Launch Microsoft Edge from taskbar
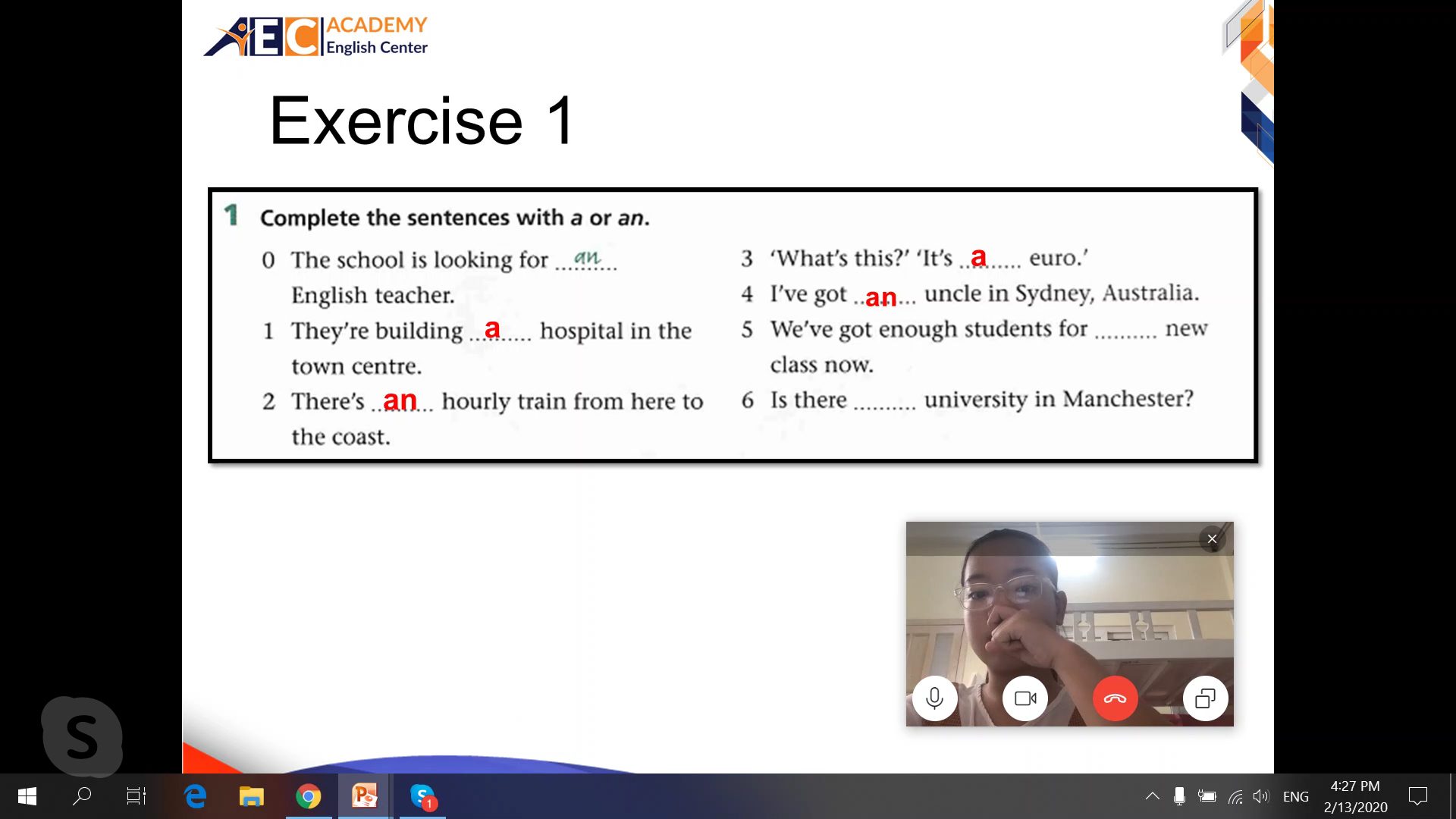This screenshot has width=1456, height=819. click(x=196, y=796)
